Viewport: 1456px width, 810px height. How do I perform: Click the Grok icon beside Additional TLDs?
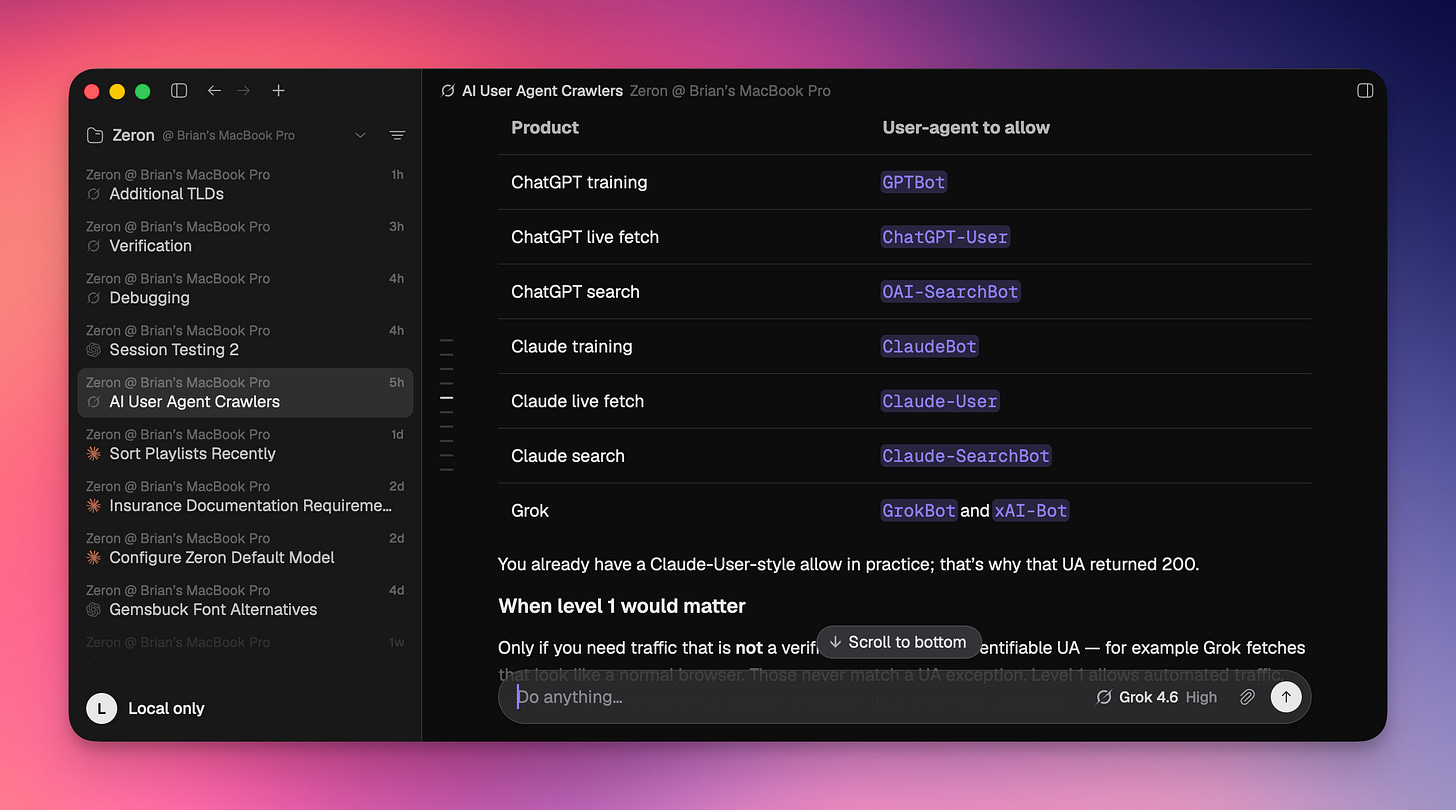(94, 194)
